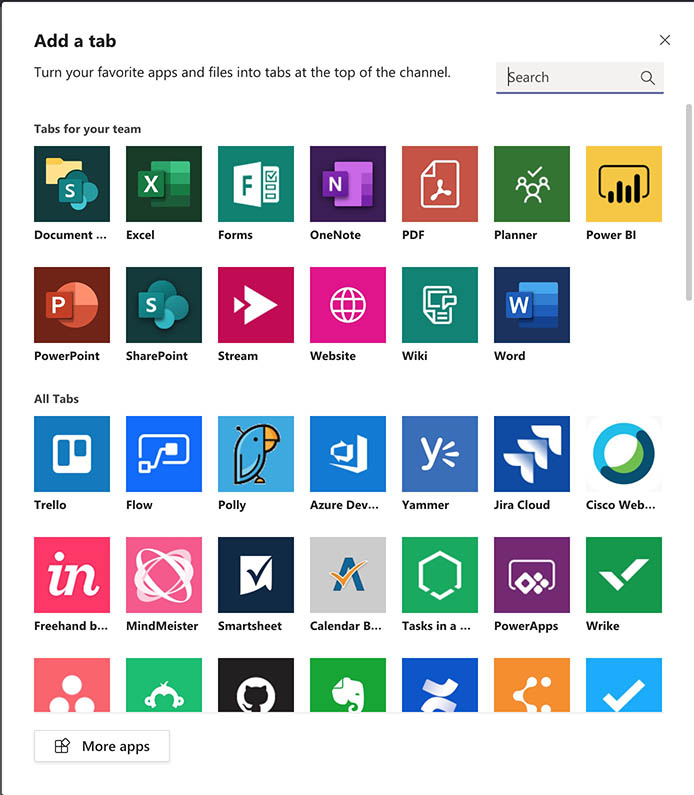This screenshot has width=694, height=795.
Task: Select the Jira Cloud icon
Action: tap(532, 454)
